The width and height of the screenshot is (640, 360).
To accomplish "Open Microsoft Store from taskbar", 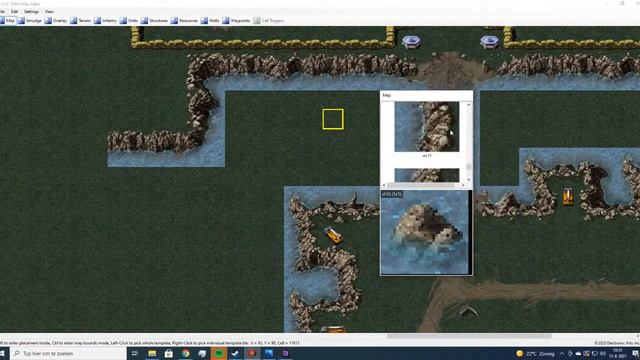I will pyautogui.click(x=168, y=353).
